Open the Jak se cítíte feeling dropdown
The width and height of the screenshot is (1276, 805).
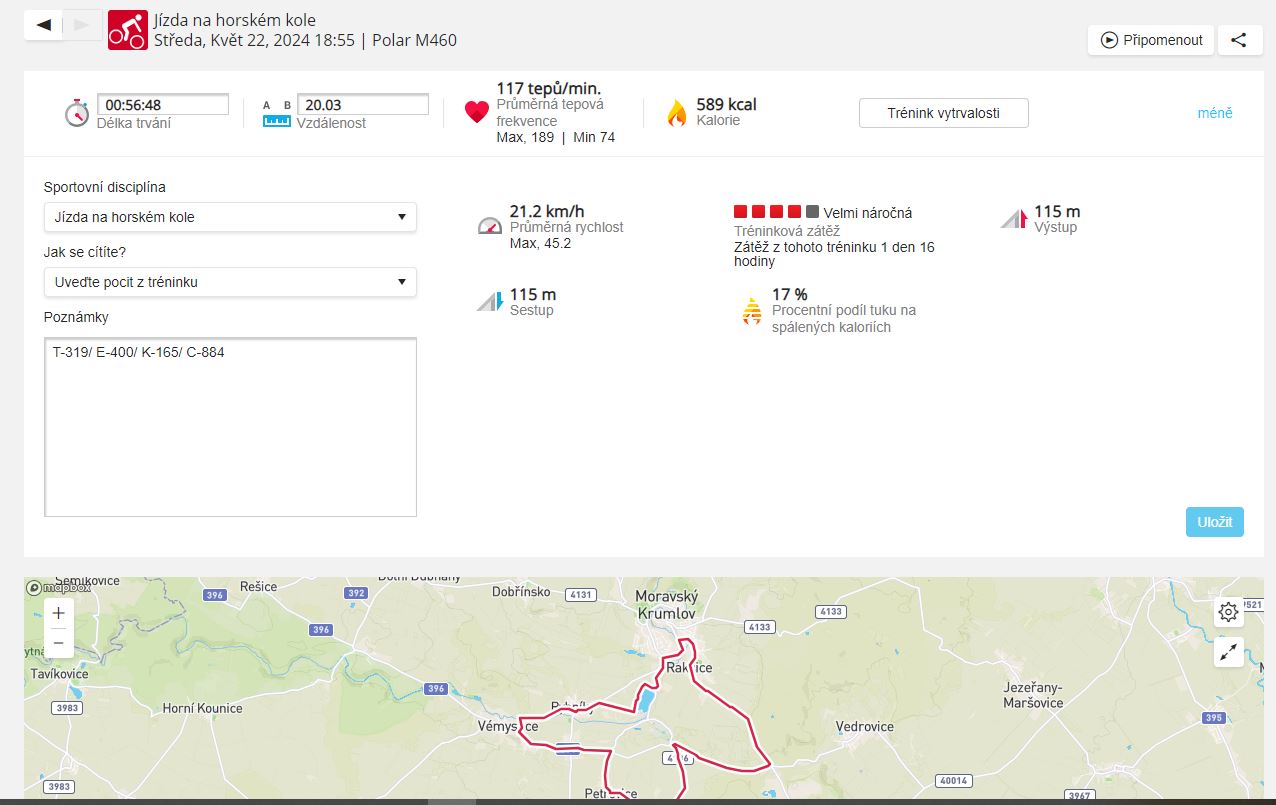230,282
